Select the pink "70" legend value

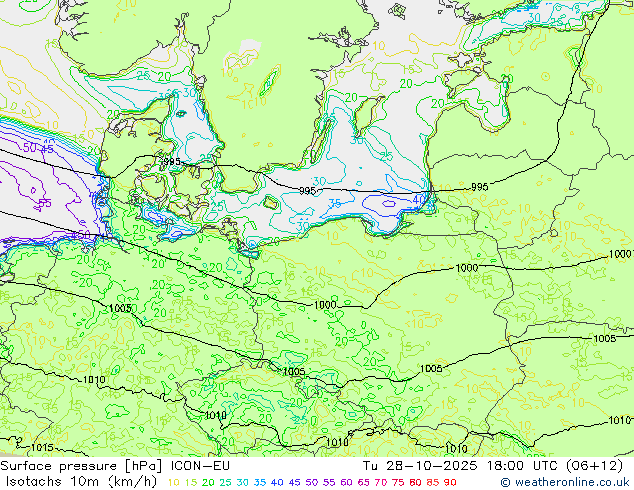(381, 482)
